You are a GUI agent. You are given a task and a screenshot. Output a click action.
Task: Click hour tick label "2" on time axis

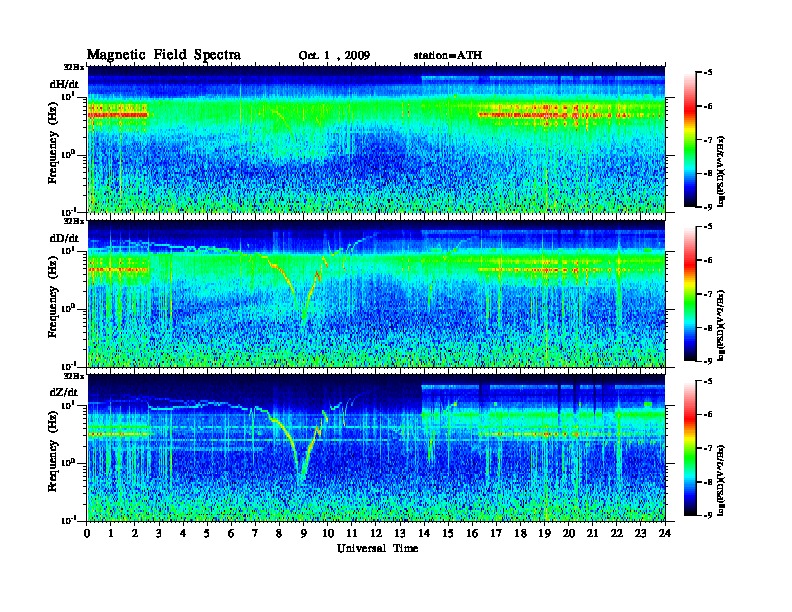135,534
